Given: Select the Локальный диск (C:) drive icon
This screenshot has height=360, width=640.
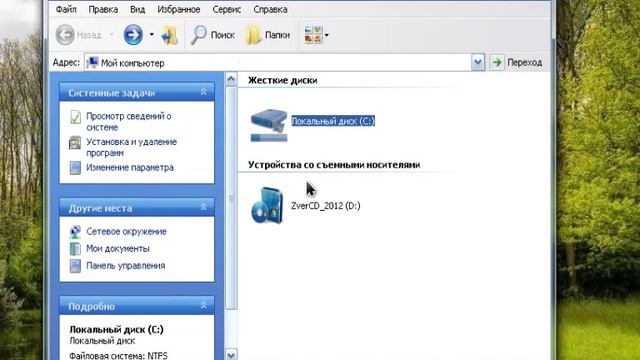Looking at the screenshot, I should 269,125.
